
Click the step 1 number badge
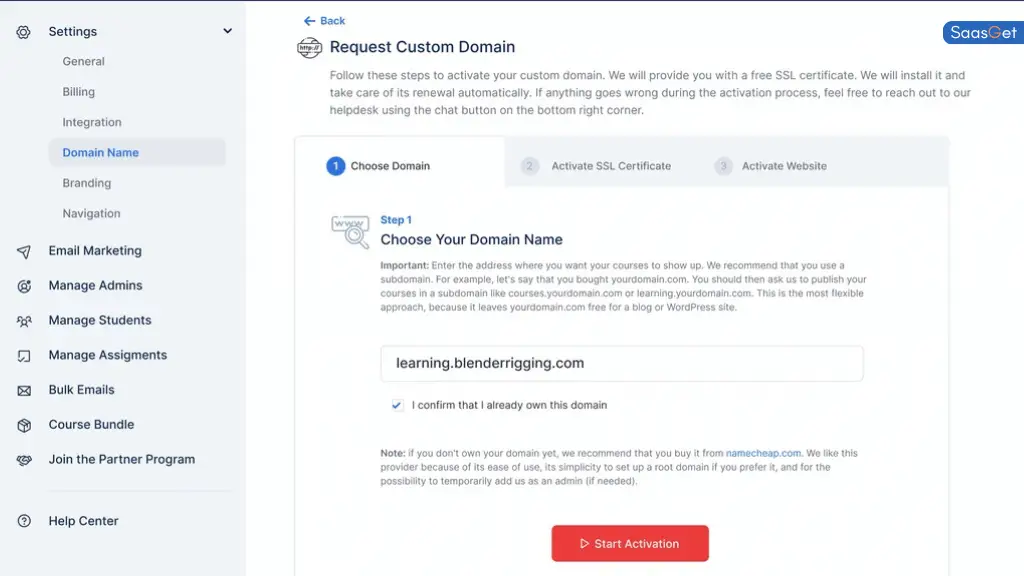[336, 166]
